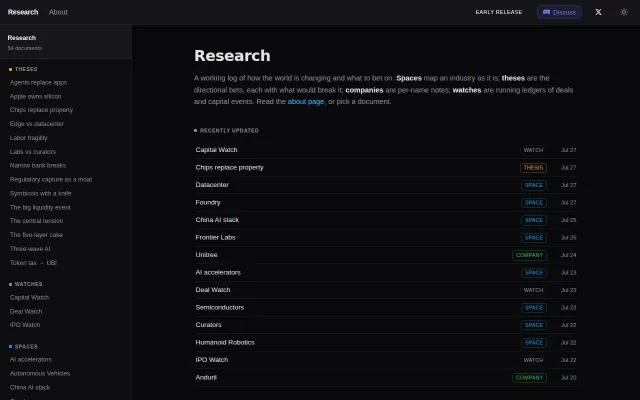
Task: Click the SPACE tag on Foundry row
Action: coord(533,202)
